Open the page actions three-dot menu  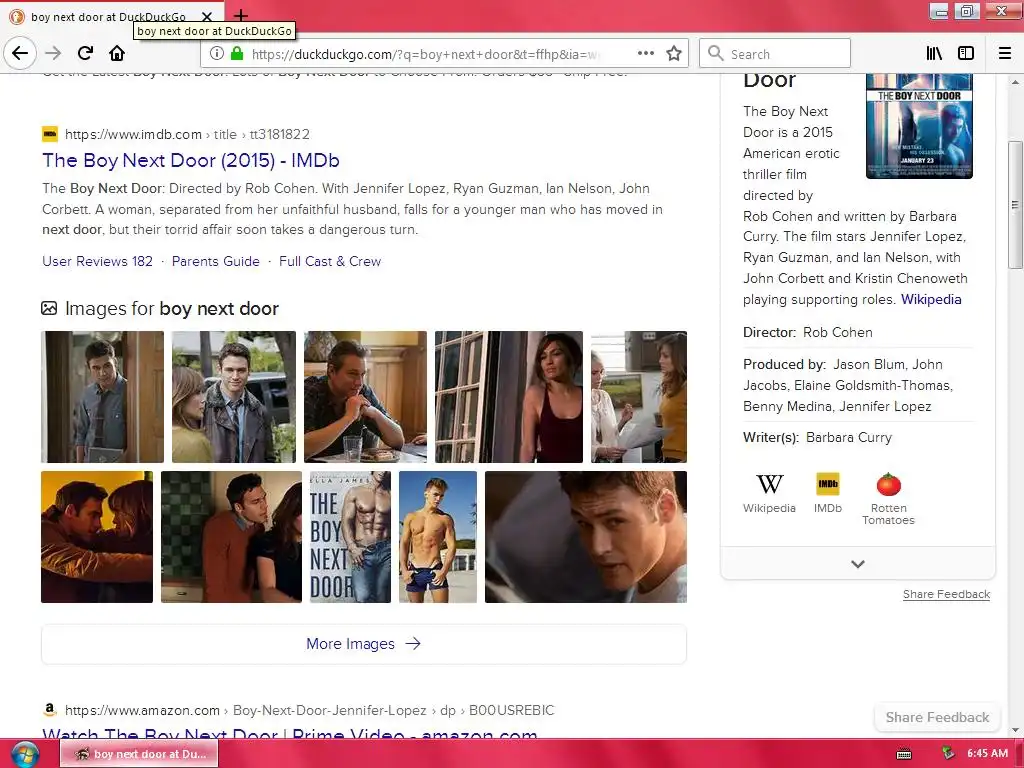[x=645, y=54]
